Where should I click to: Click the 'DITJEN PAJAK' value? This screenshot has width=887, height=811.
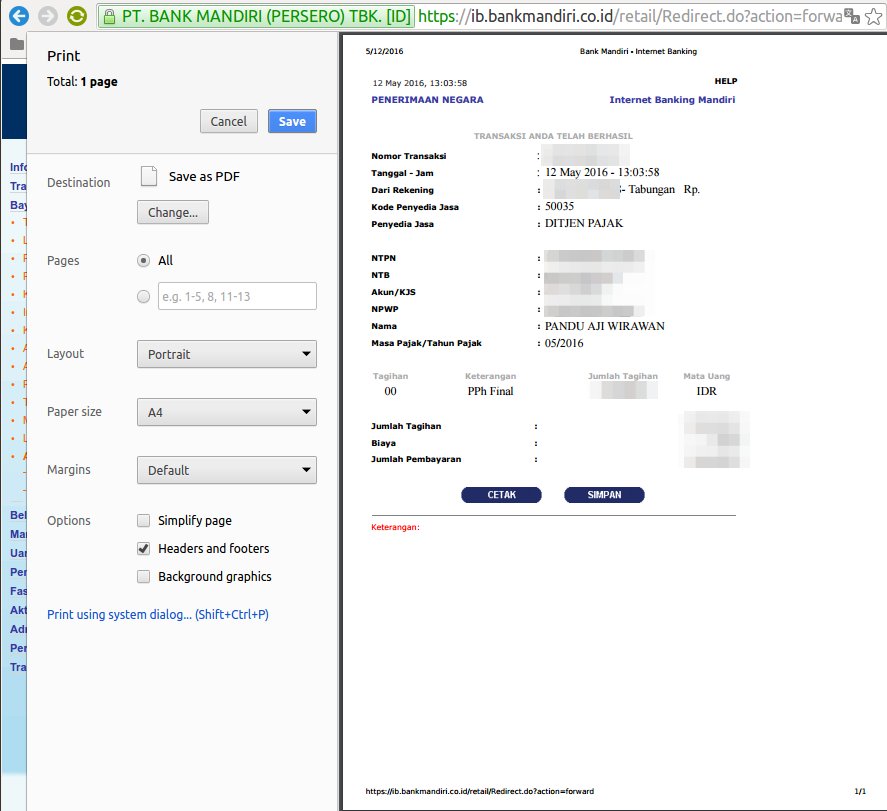(x=584, y=223)
